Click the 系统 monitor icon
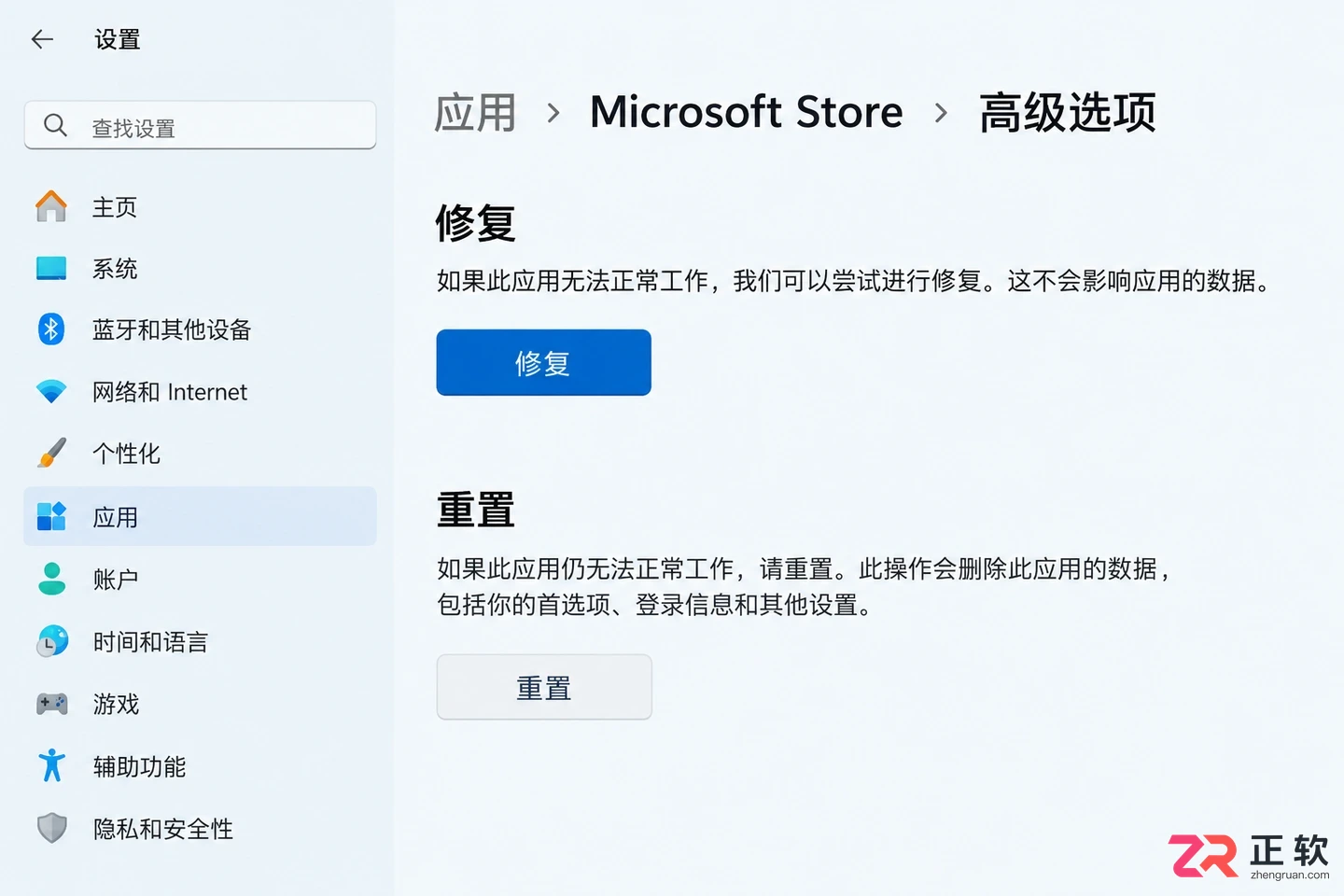Screen dimensions: 1344x896 51,268
